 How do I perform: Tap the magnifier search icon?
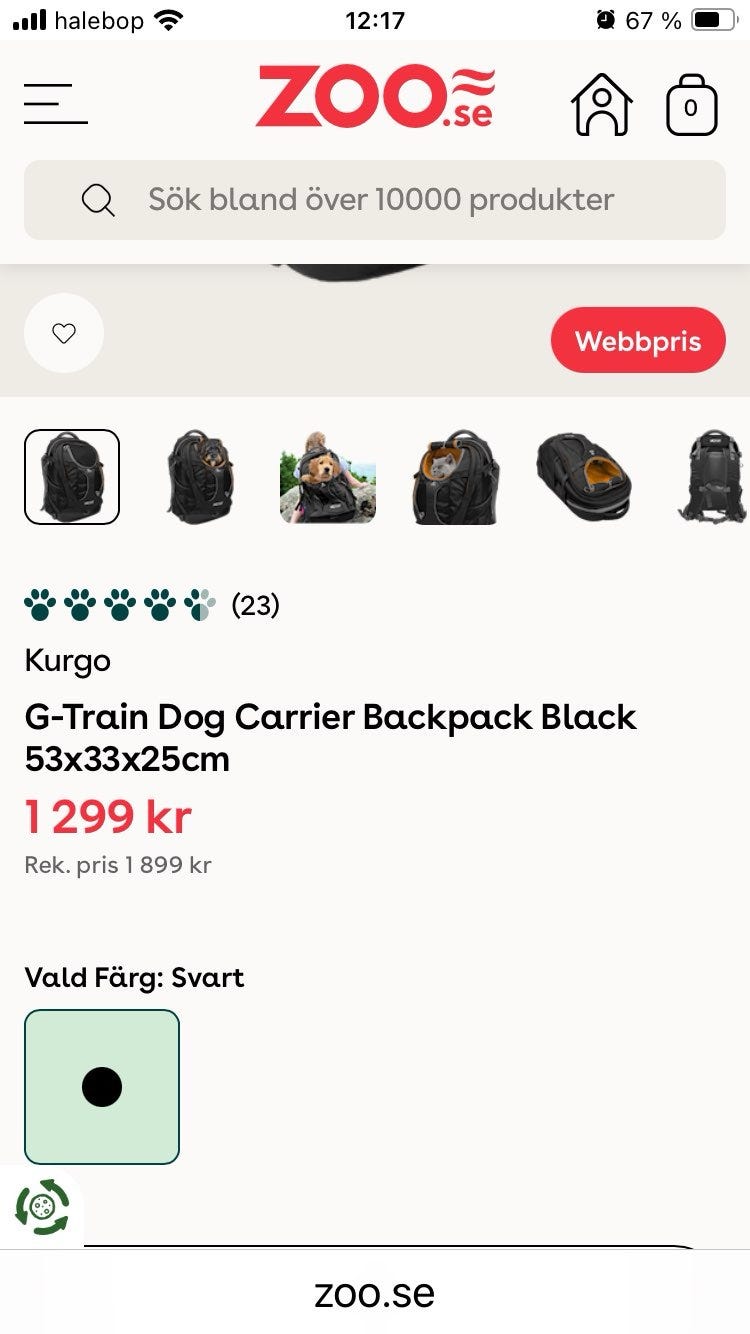[98, 200]
